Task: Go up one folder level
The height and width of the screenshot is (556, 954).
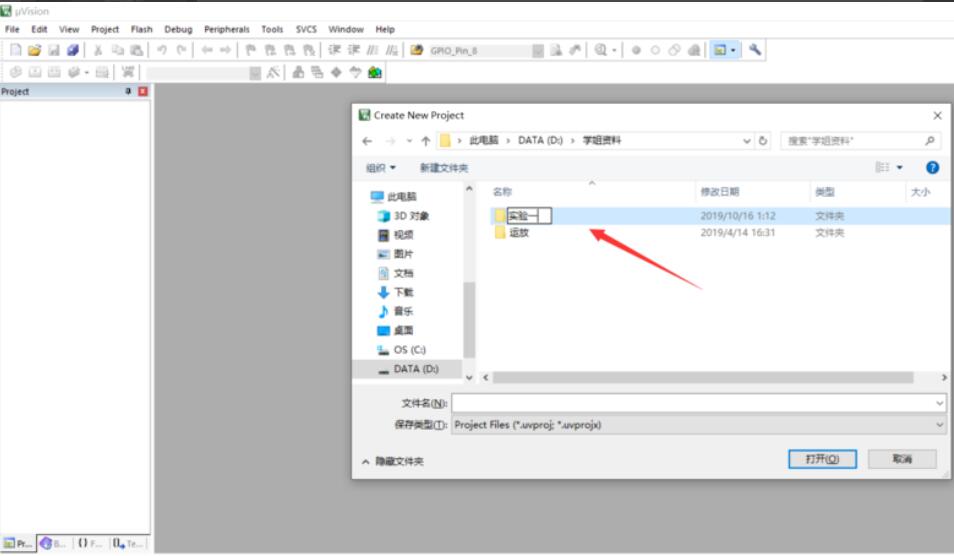Action: click(425, 141)
